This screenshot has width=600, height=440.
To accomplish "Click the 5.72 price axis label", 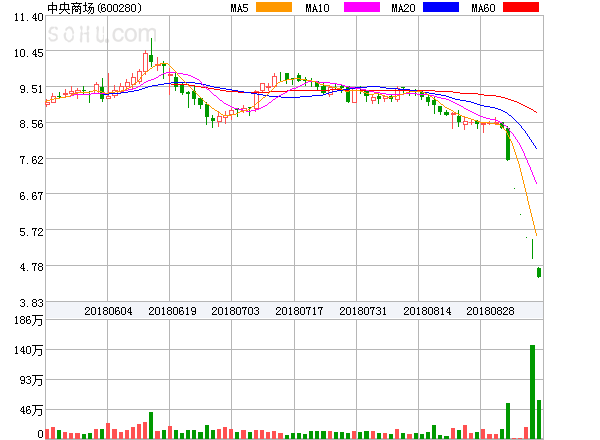I will pos(31,232).
